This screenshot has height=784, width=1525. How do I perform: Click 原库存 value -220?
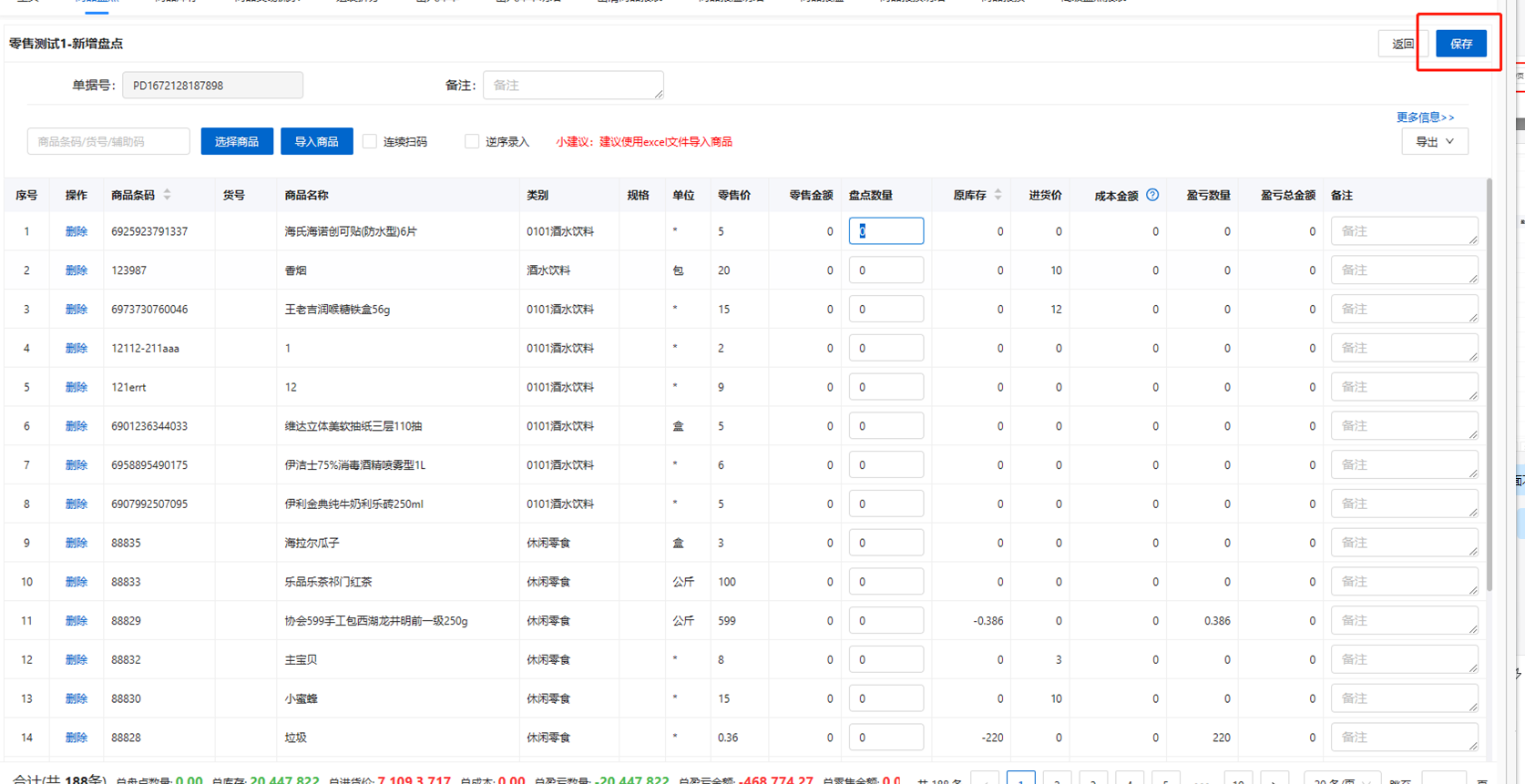point(992,738)
